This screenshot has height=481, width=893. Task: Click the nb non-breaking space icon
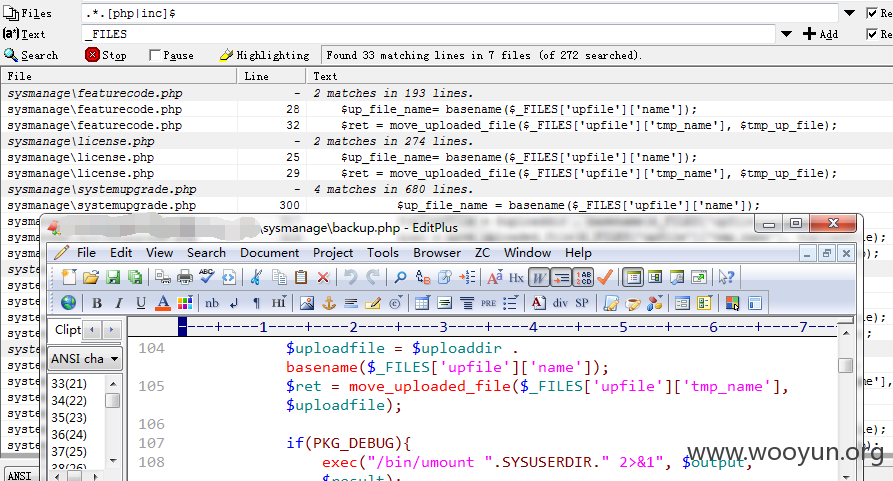(212, 303)
